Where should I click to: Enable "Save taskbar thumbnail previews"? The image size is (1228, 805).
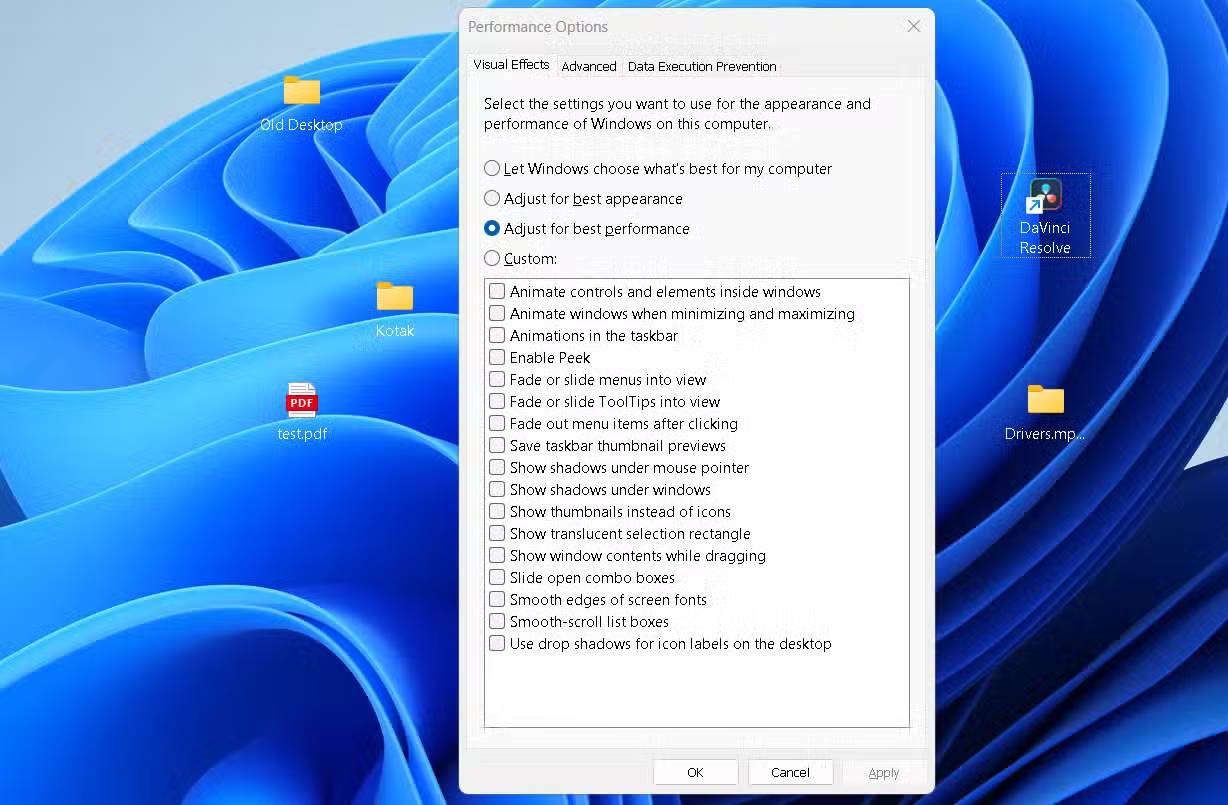click(x=497, y=445)
